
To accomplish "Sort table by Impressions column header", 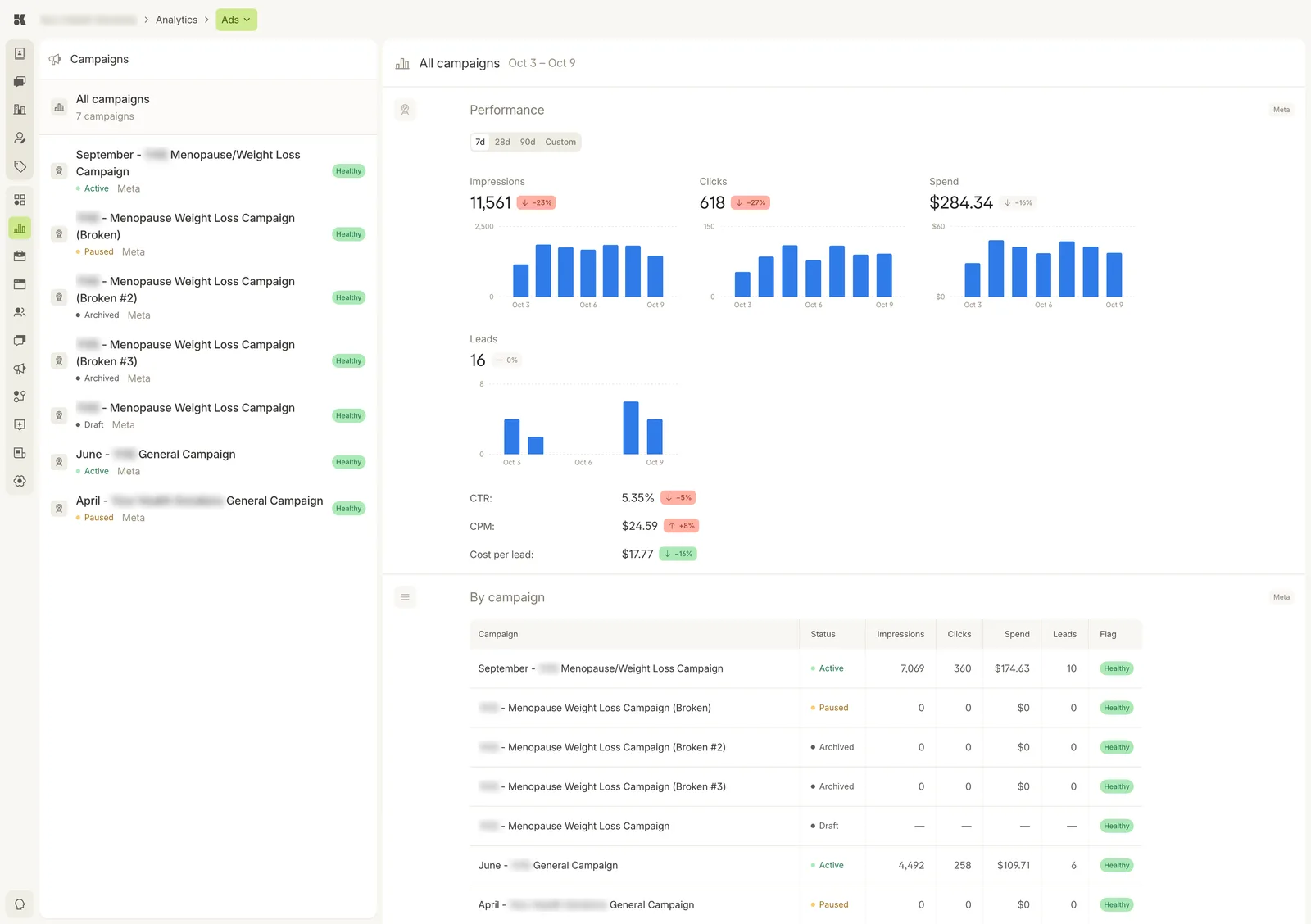I will click(900, 634).
